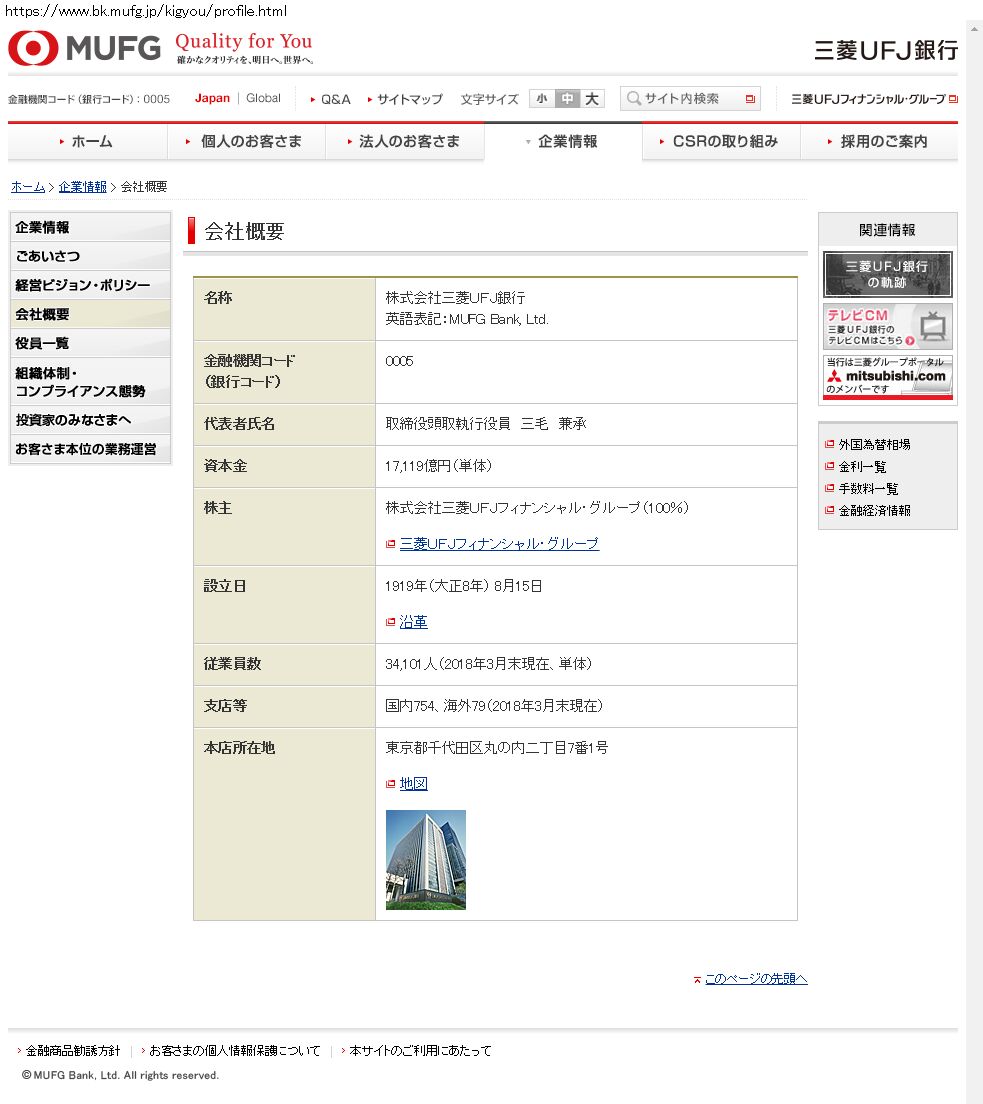983x1104 pixels.
Task: Click the MUFG logo
Action: [85, 48]
